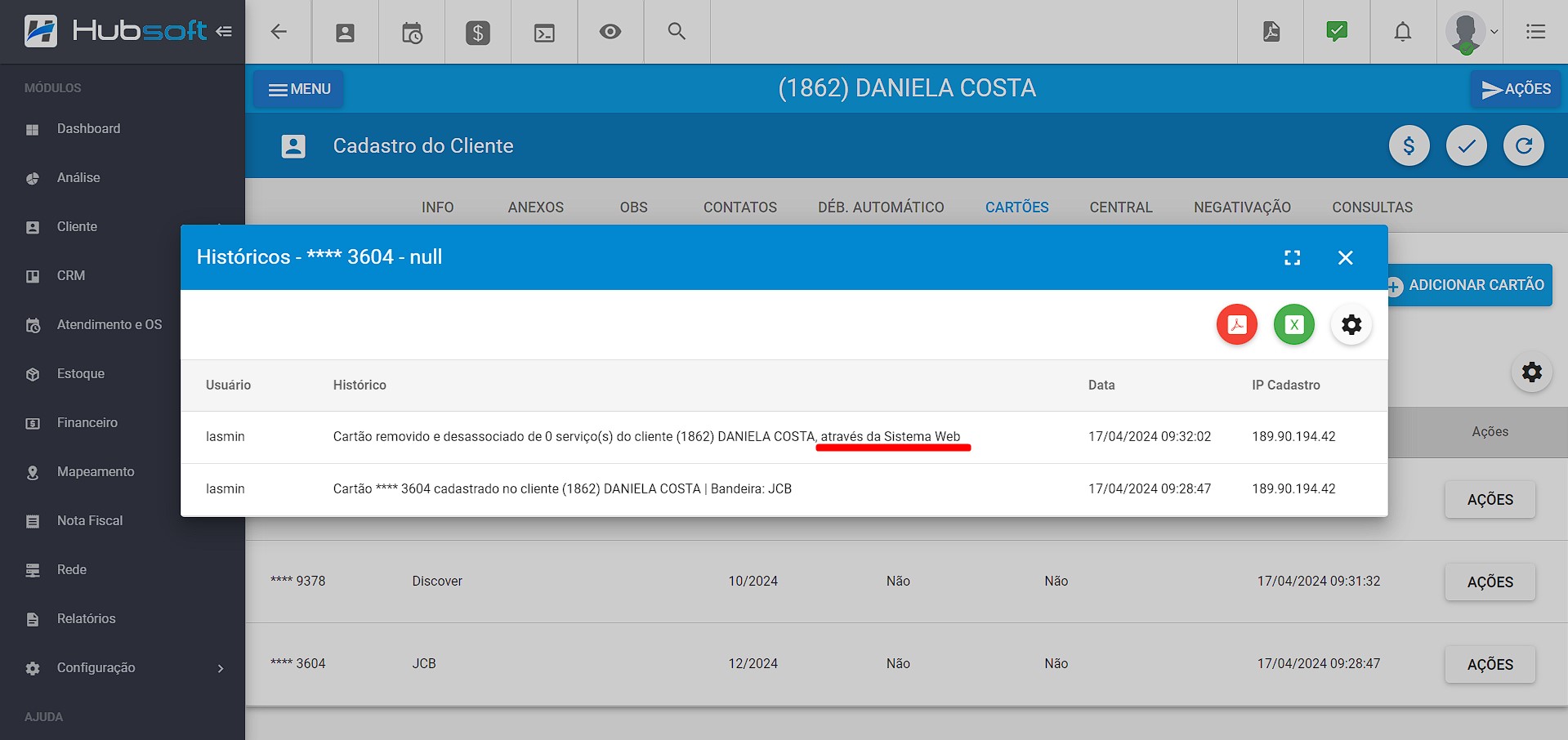
Task: Sort by the Data column header
Action: [1101, 385]
